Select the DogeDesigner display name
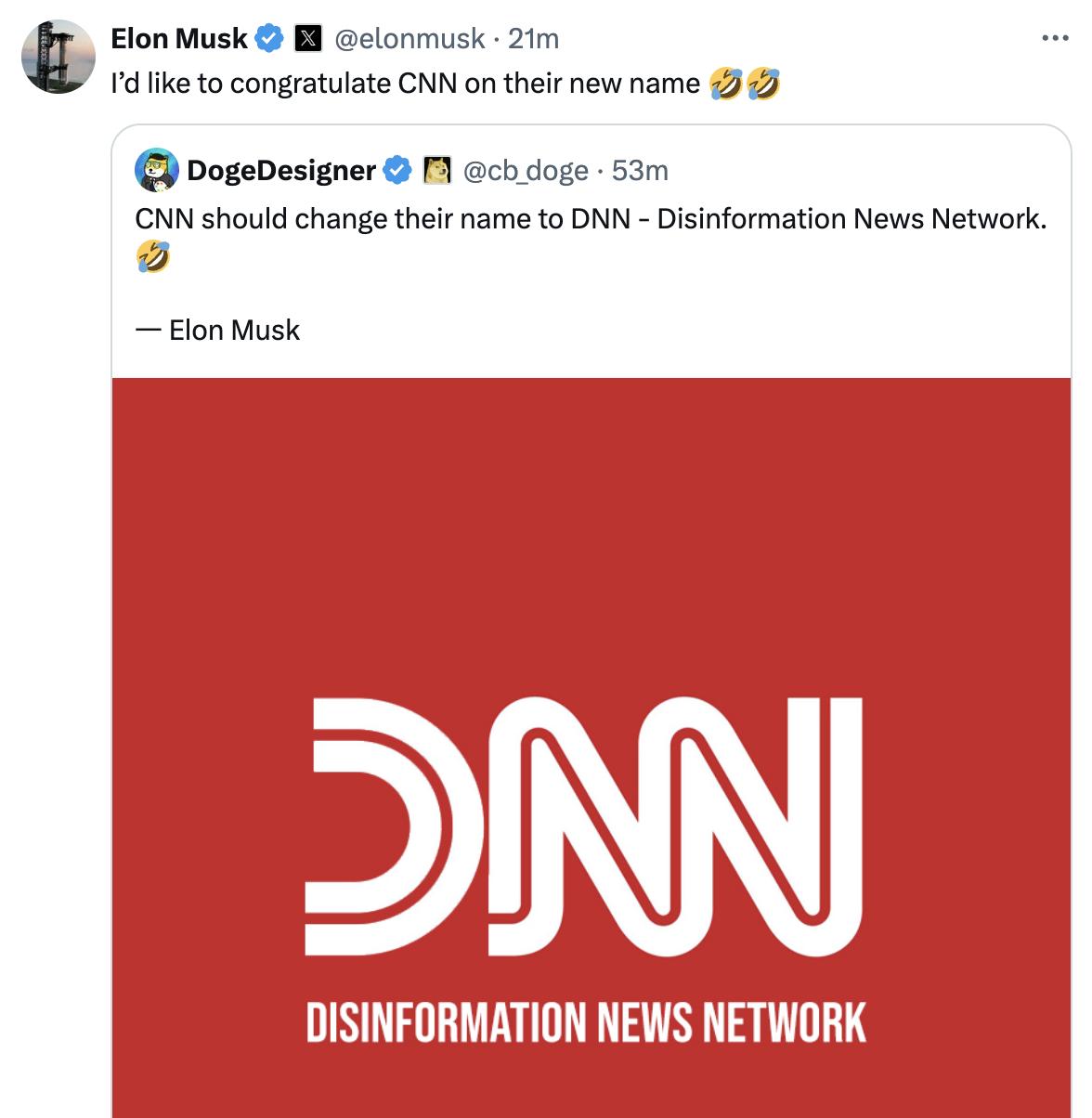The height and width of the screenshot is (1118, 1092). [x=281, y=170]
